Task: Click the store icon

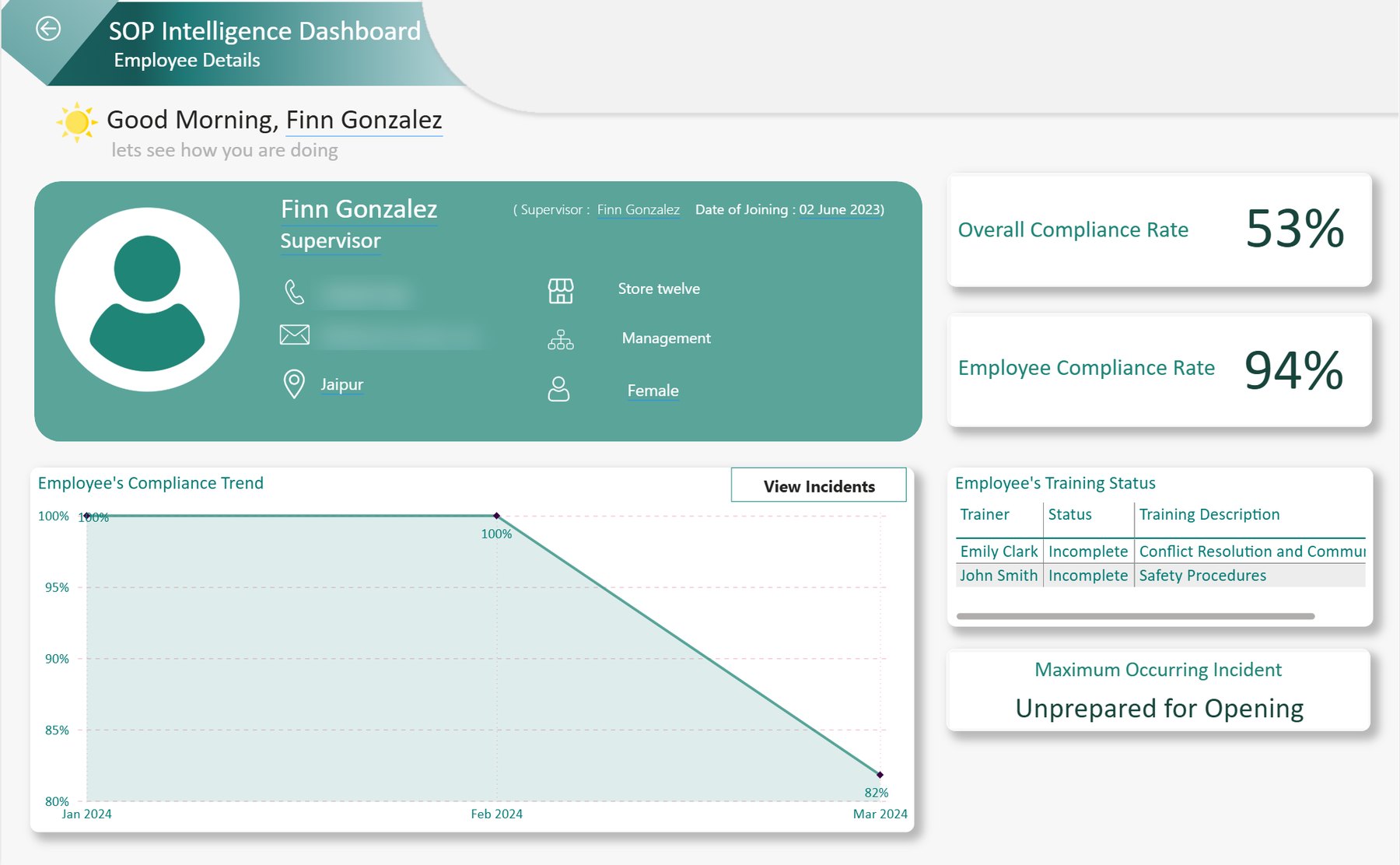Action: (x=561, y=291)
